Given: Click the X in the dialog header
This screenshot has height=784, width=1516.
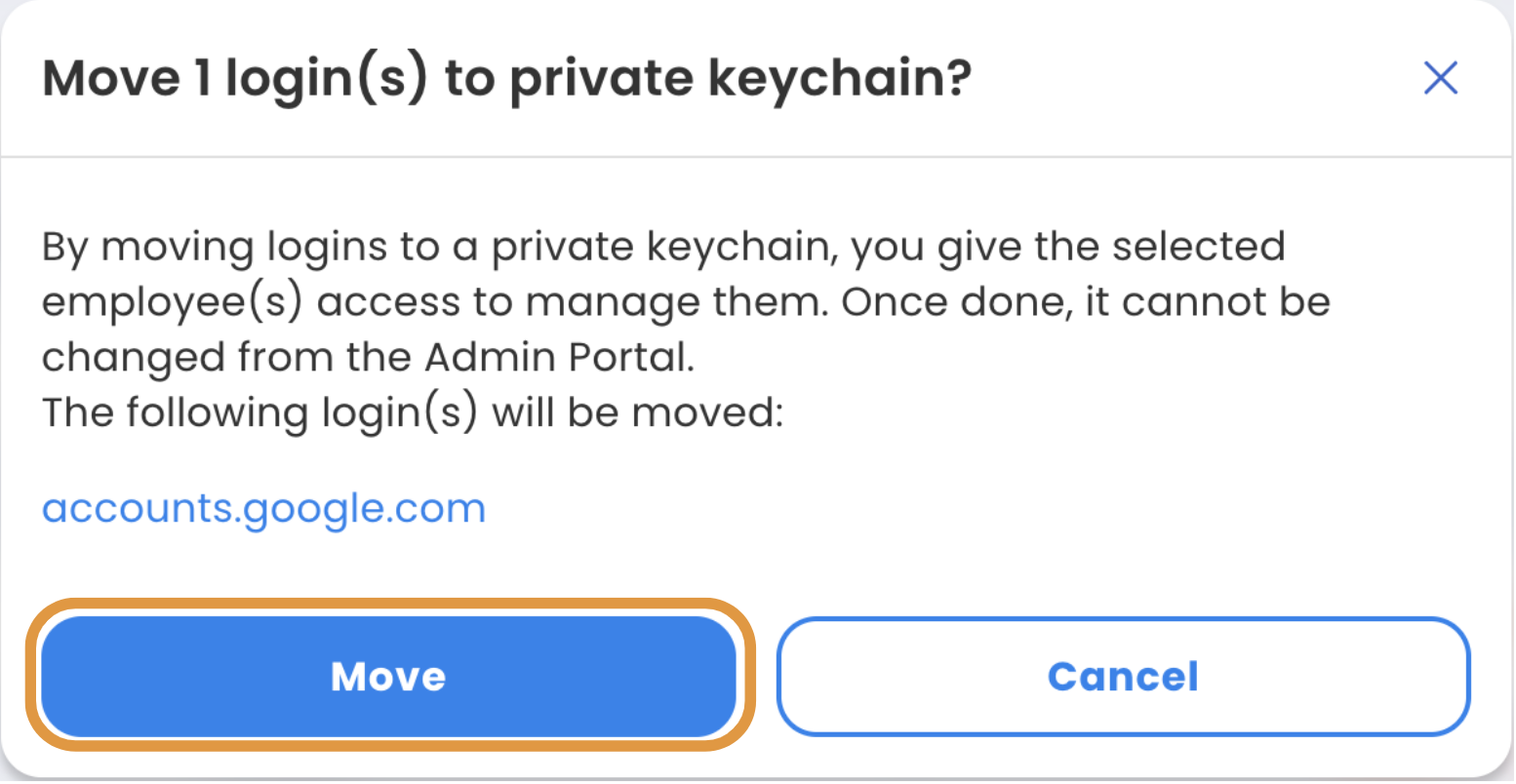Looking at the screenshot, I should 1440,78.
